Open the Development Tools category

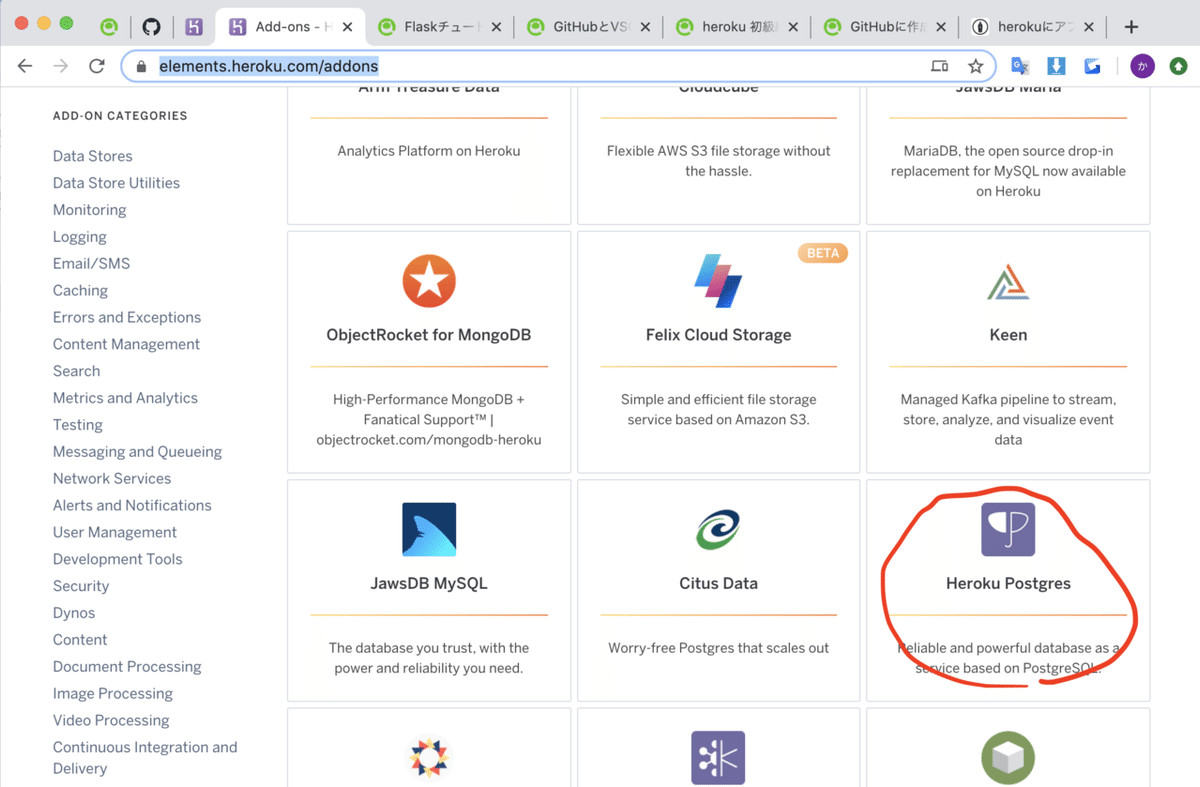[x=118, y=560]
